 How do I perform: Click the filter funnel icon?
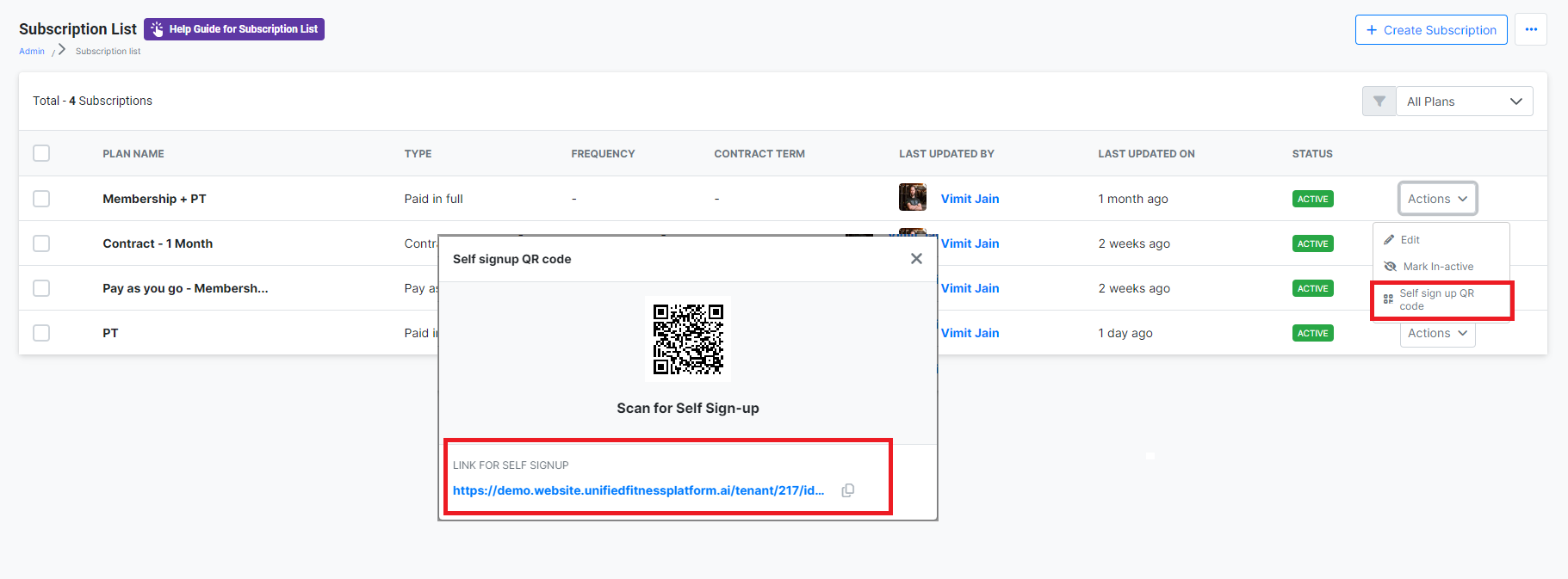click(1379, 102)
